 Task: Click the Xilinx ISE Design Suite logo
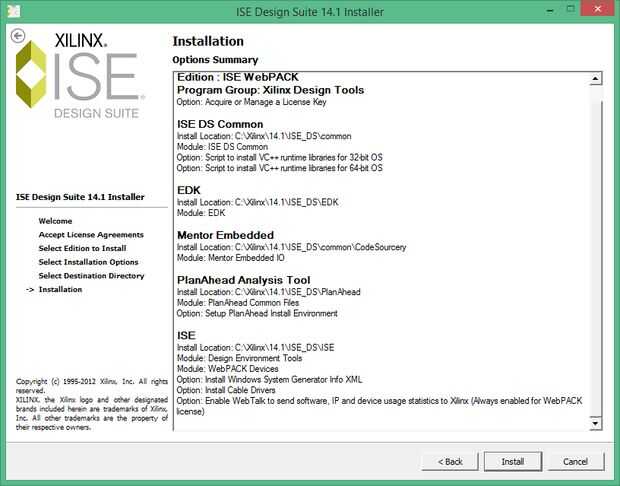click(80, 75)
